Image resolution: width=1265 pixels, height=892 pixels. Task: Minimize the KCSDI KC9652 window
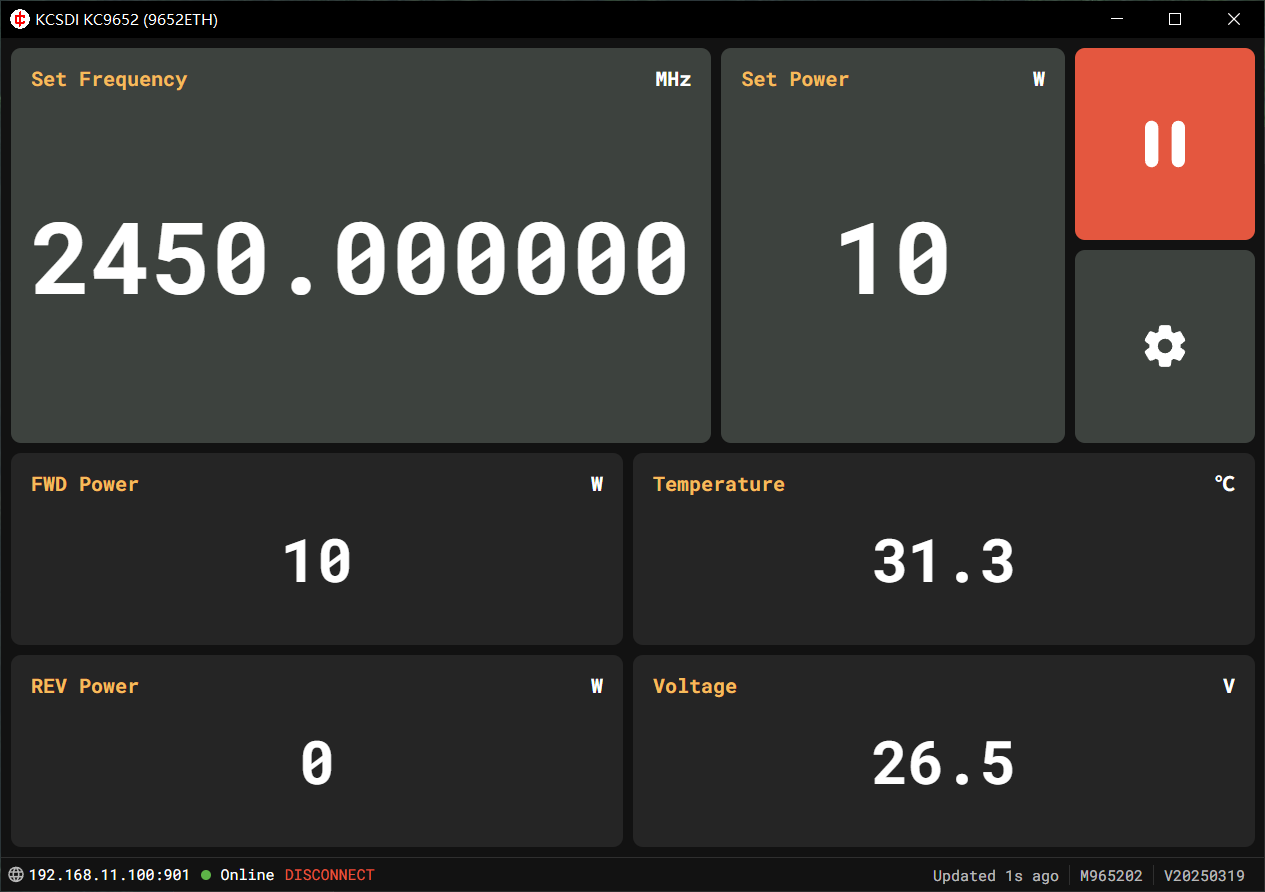1116,19
